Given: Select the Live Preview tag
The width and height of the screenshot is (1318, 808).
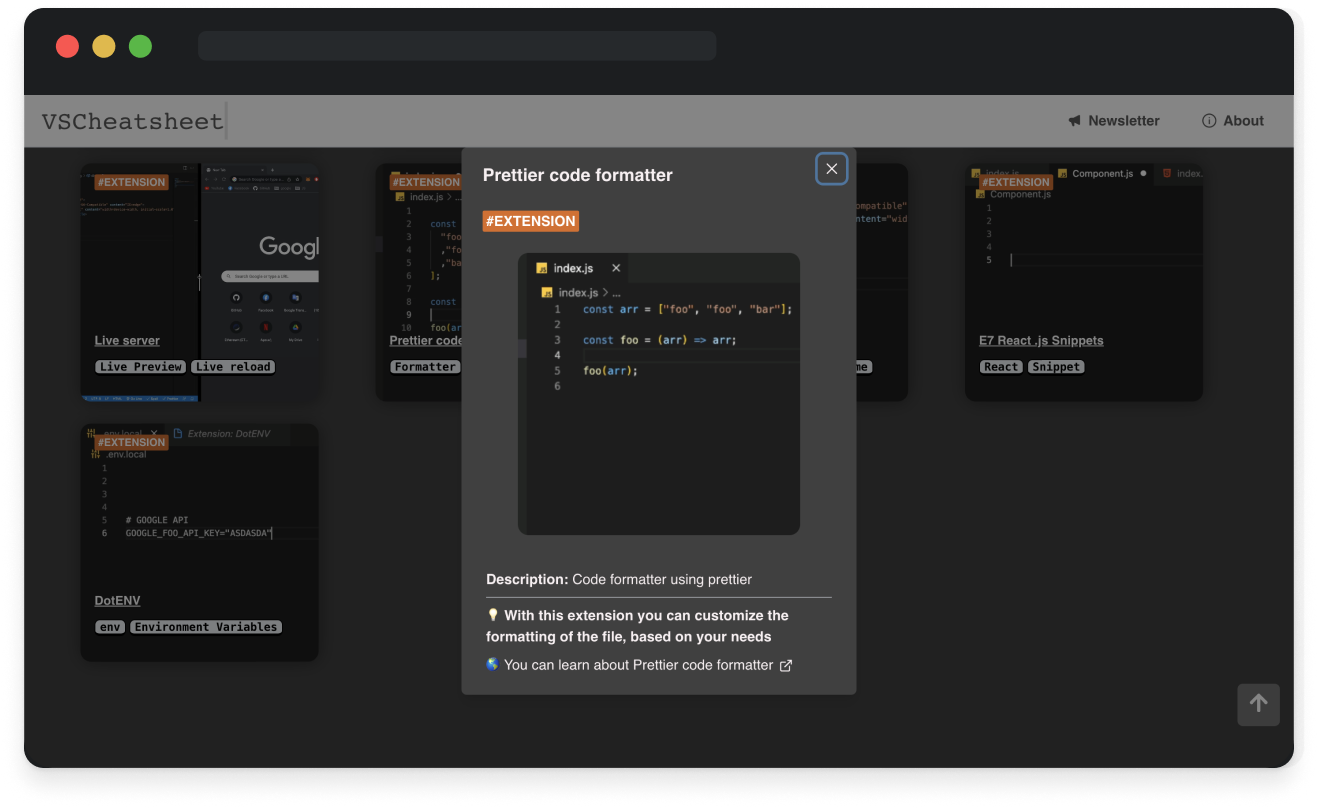Looking at the screenshot, I should [x=141, y=367].
